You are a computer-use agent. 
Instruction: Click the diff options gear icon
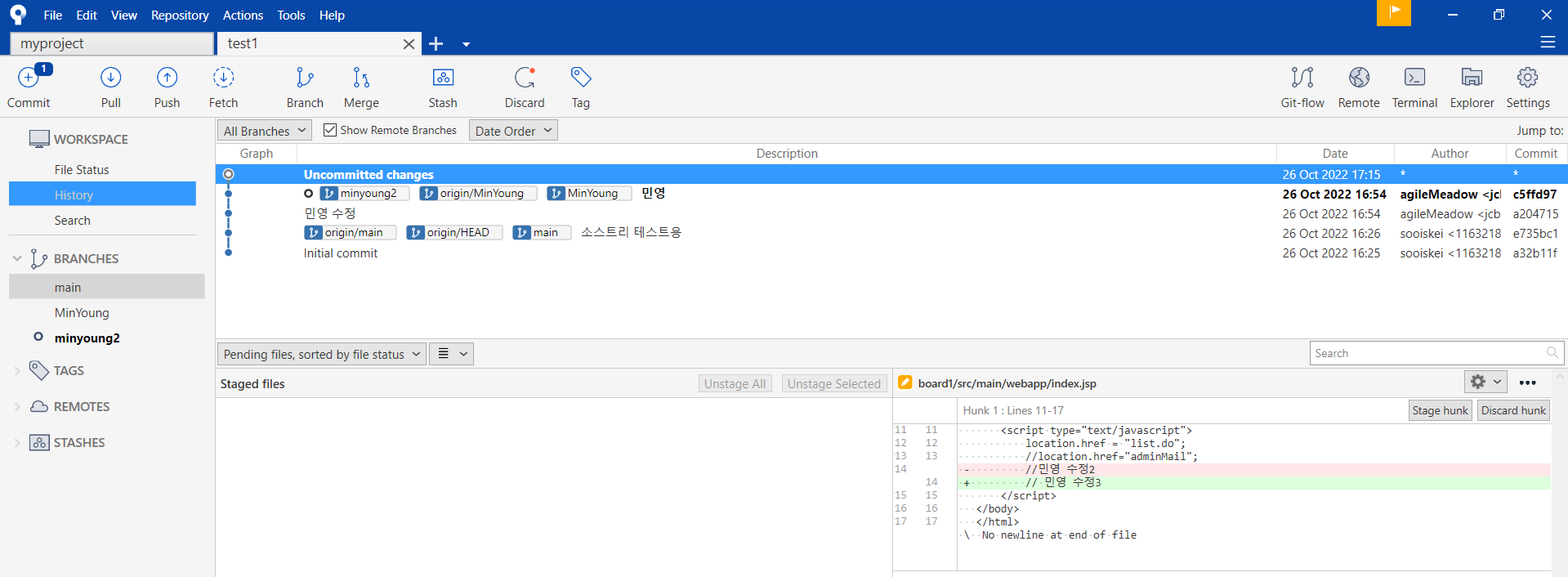1478,382
